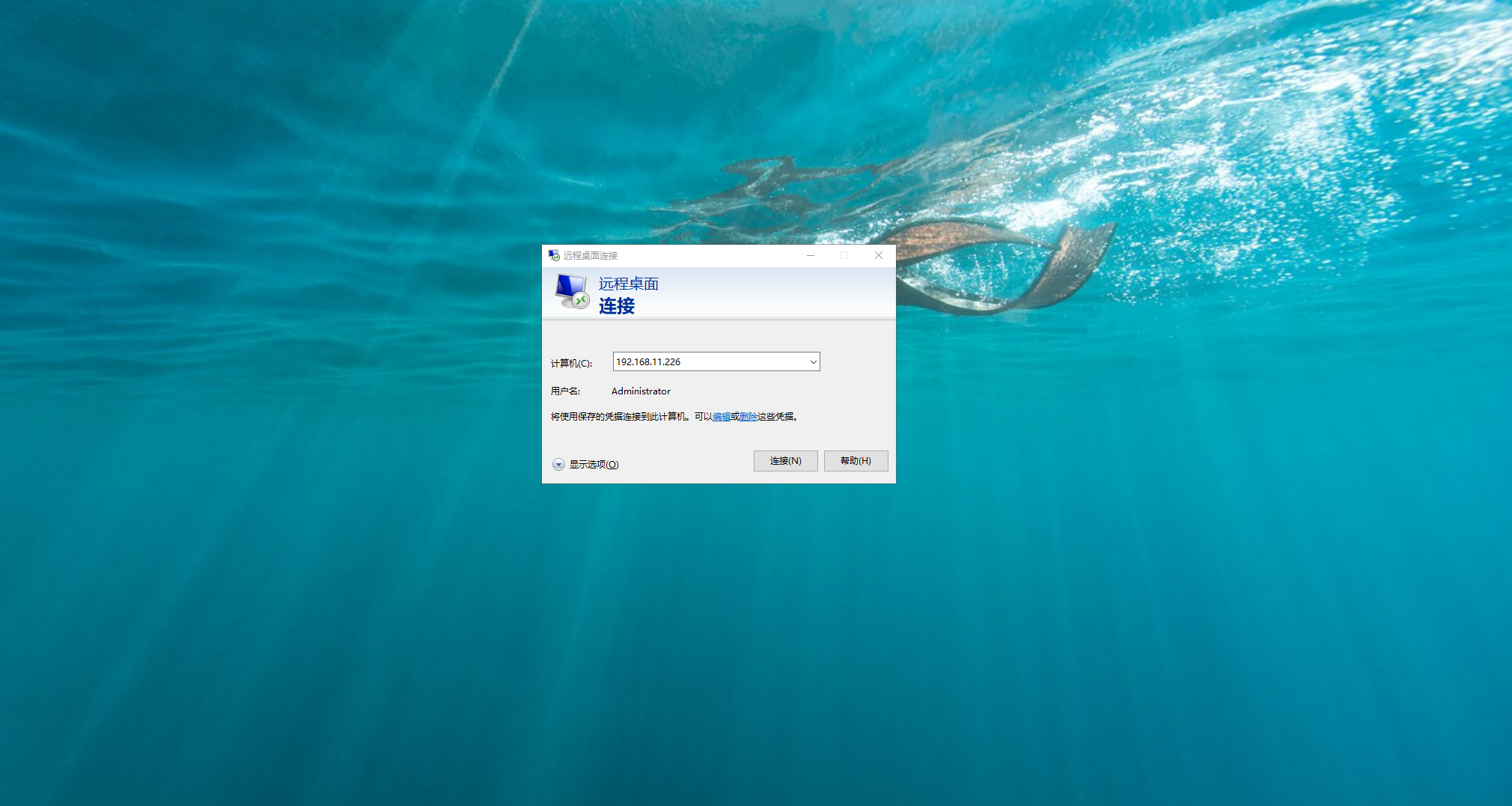Close the 远程桌面连接 dialog
Screen dimensions: 1512x806
coord(879,256)
